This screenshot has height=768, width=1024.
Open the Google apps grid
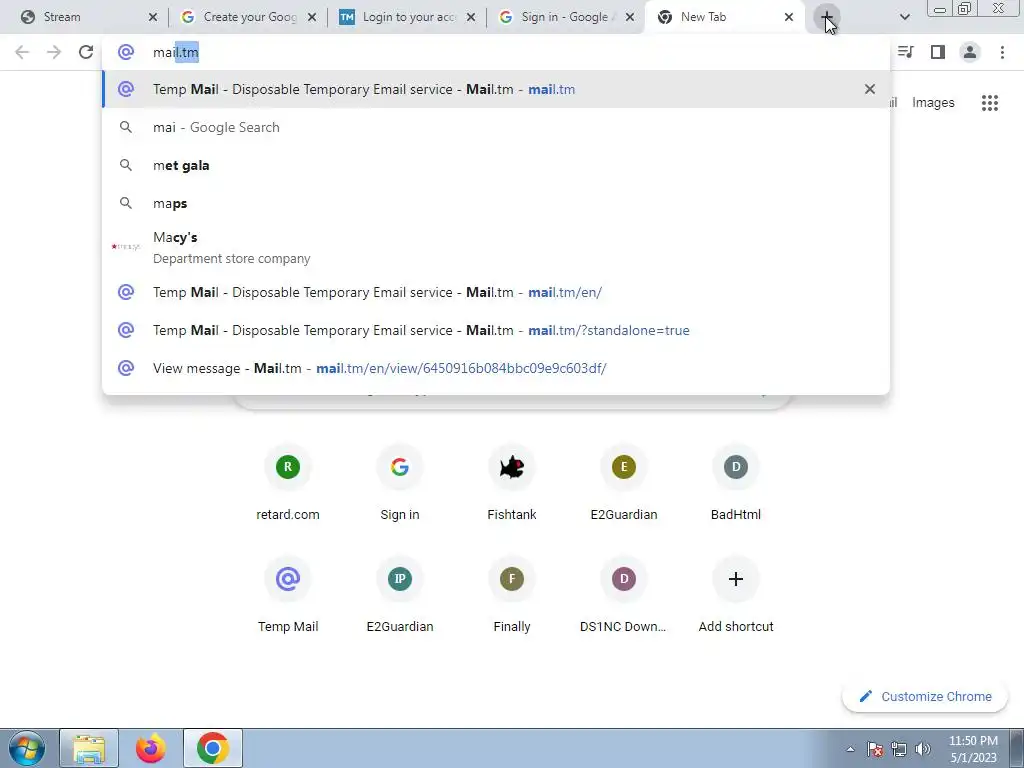pos(990,103)
